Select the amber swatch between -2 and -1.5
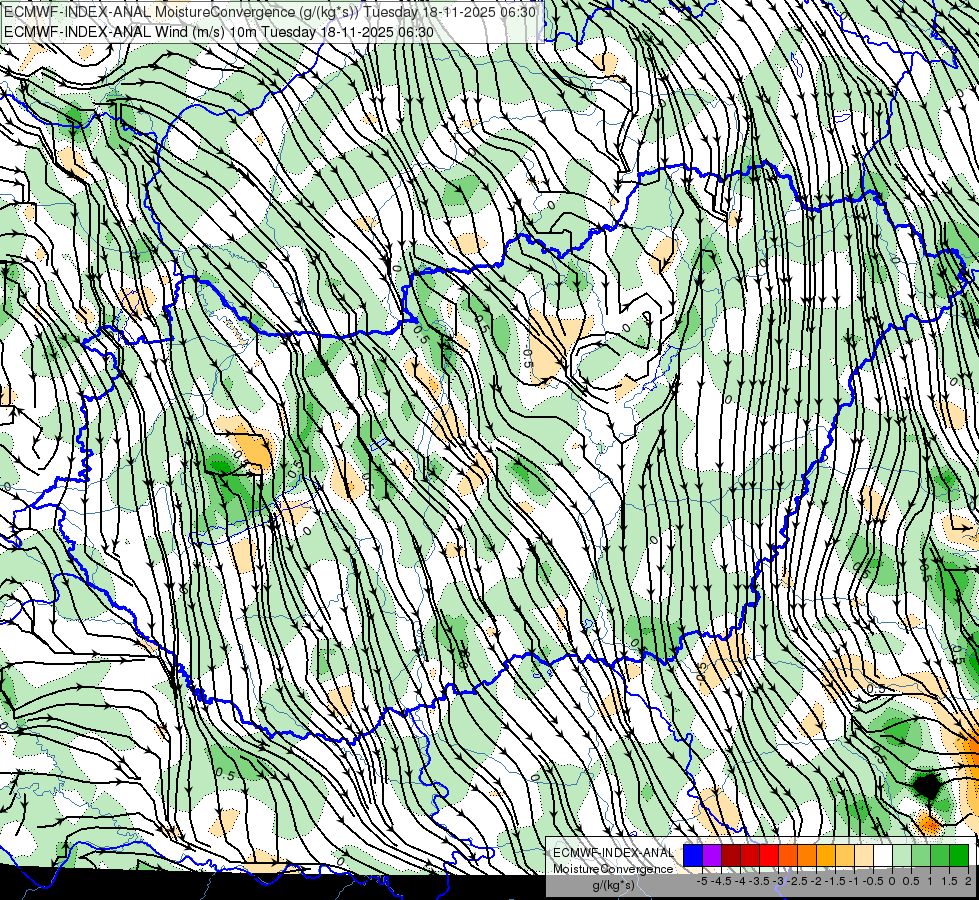This screenshot has width=979, height=900. coord(826,855)
